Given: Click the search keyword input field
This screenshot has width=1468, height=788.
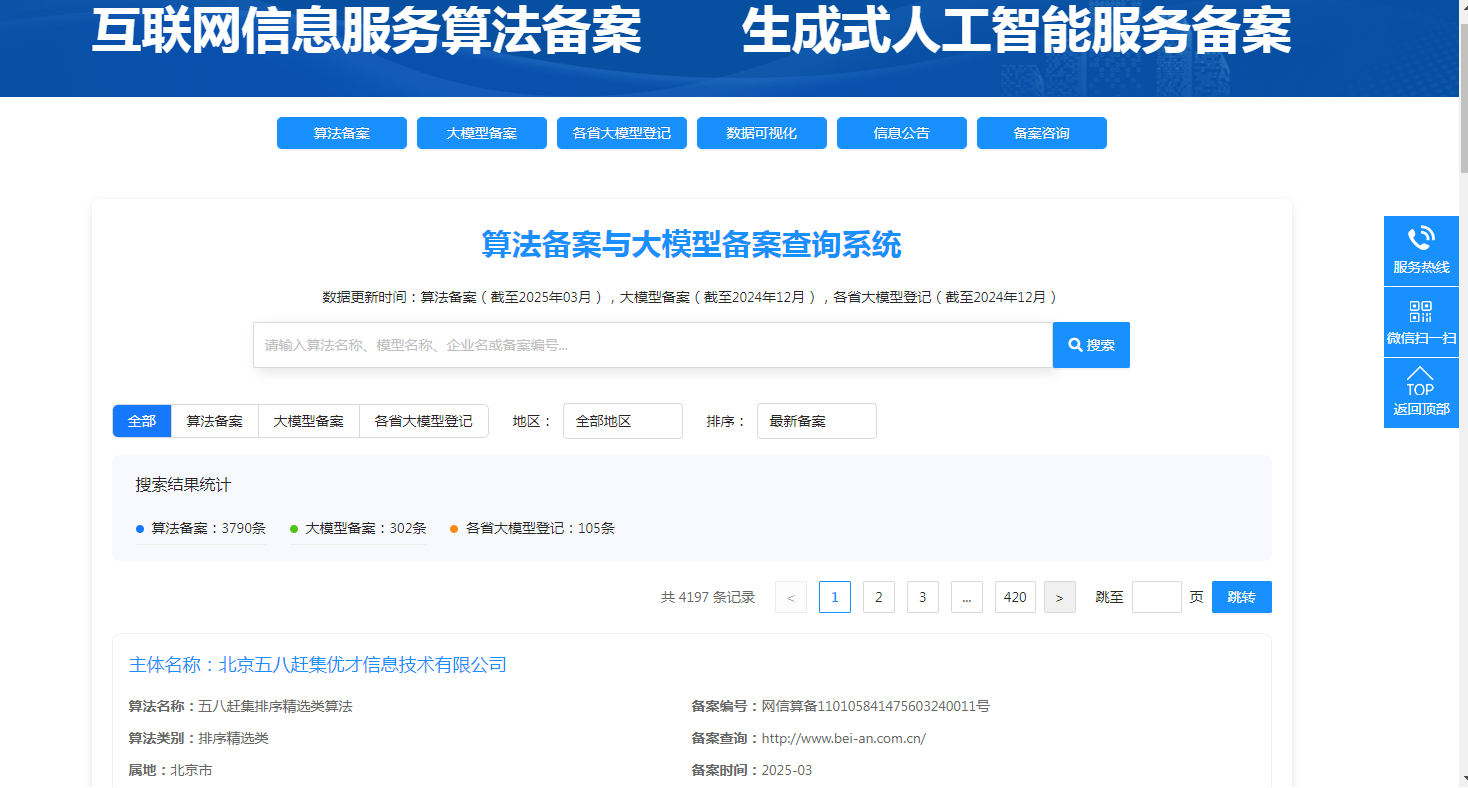Looking at the screenshot, I should pos(652,345).
